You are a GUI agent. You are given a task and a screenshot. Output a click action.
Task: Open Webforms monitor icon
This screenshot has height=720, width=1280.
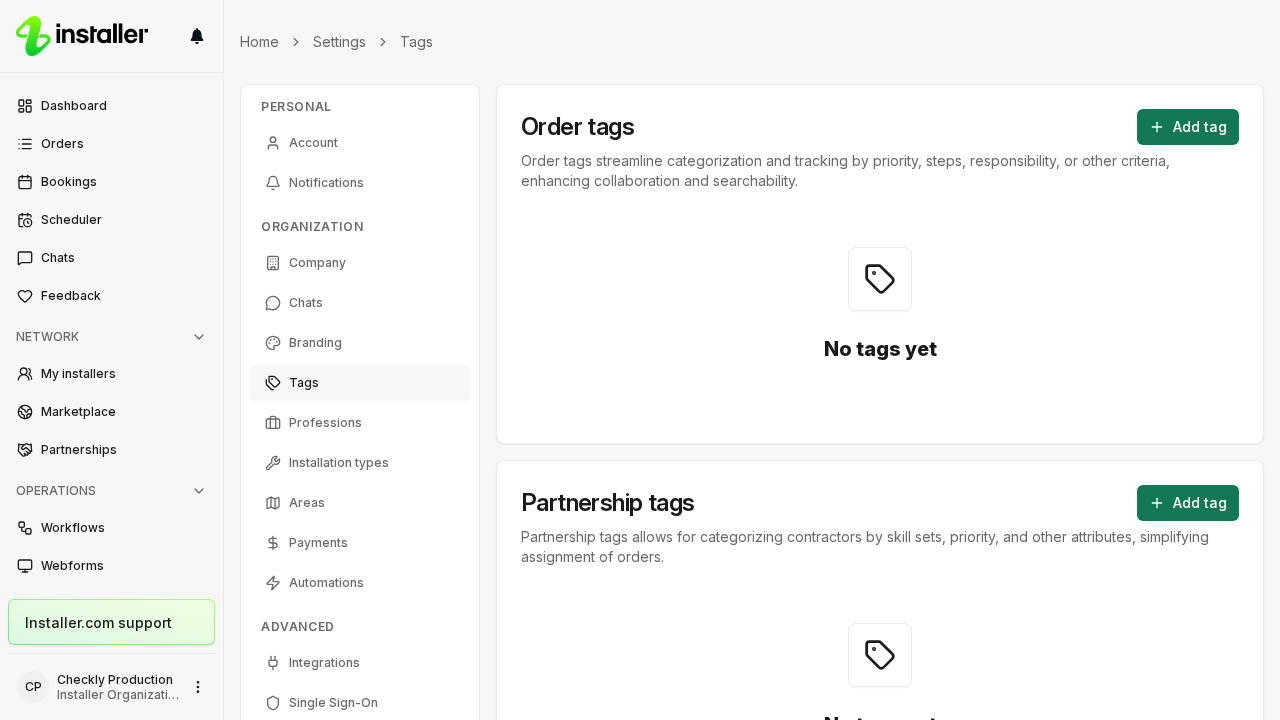pyautogui.click(x=25, y=566)
